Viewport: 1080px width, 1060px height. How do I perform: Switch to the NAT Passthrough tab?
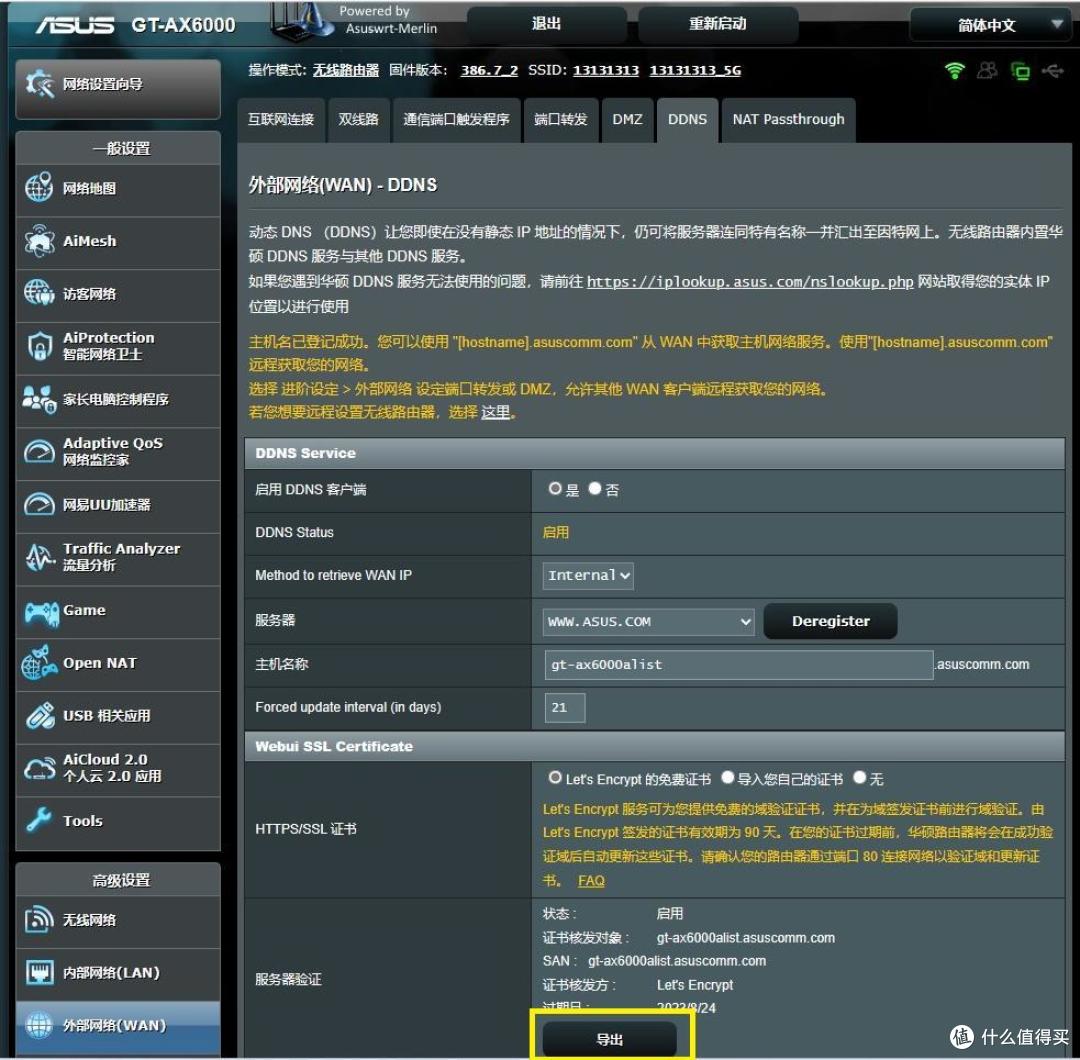point(788,119)
